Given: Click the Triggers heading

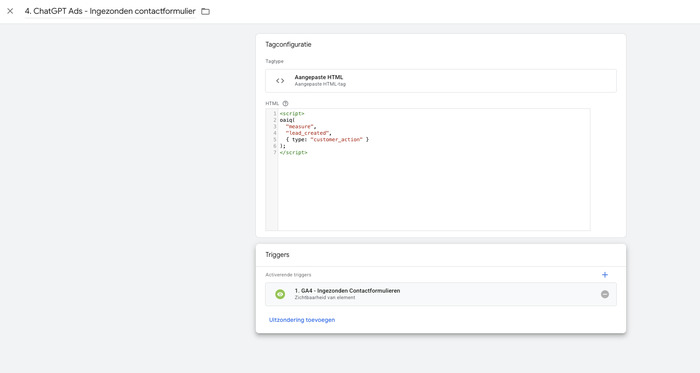Looking at the screenshot, I should point(277,255).
